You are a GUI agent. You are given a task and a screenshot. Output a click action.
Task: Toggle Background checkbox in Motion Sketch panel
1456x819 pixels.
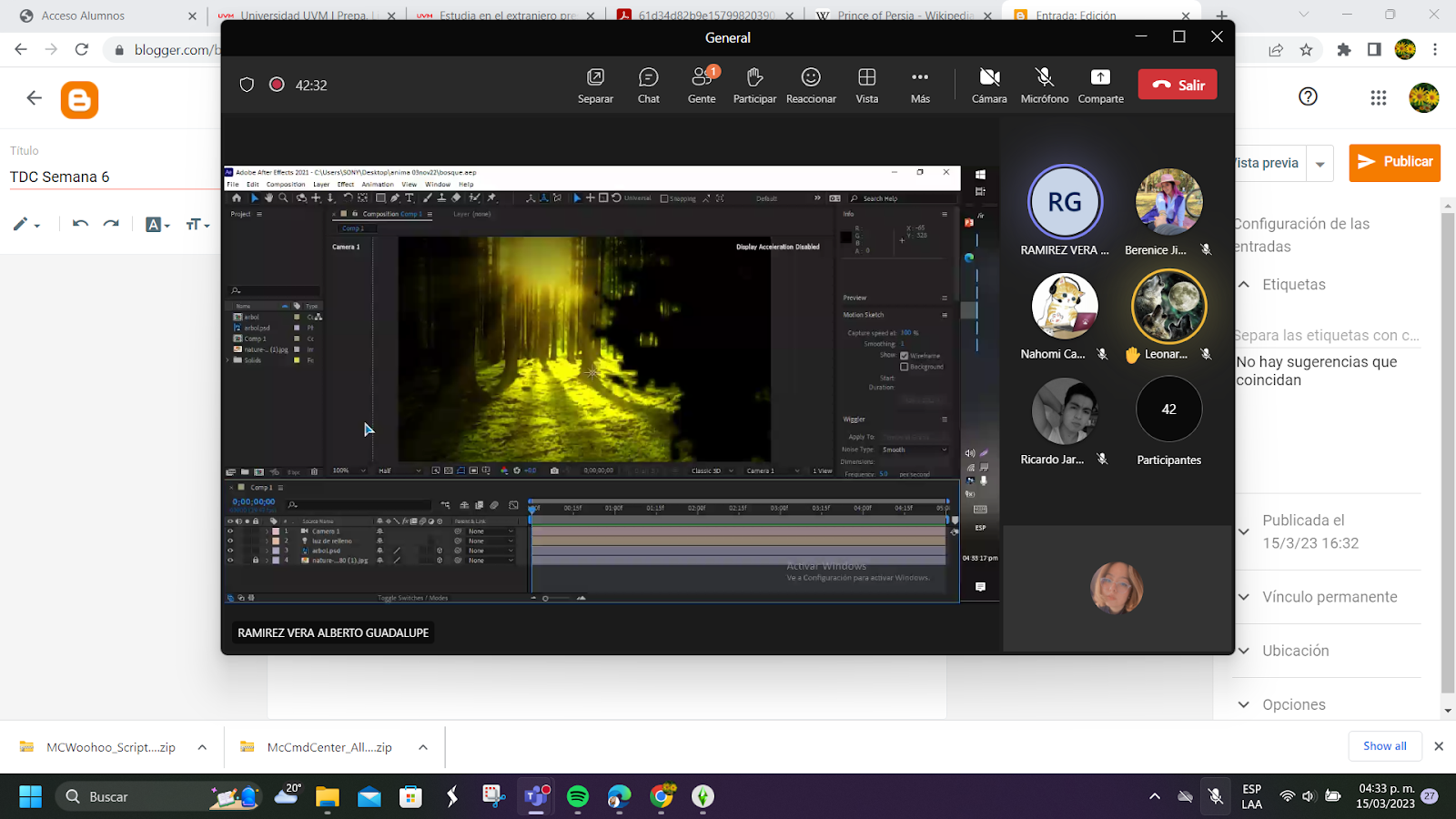coord(904,367)
